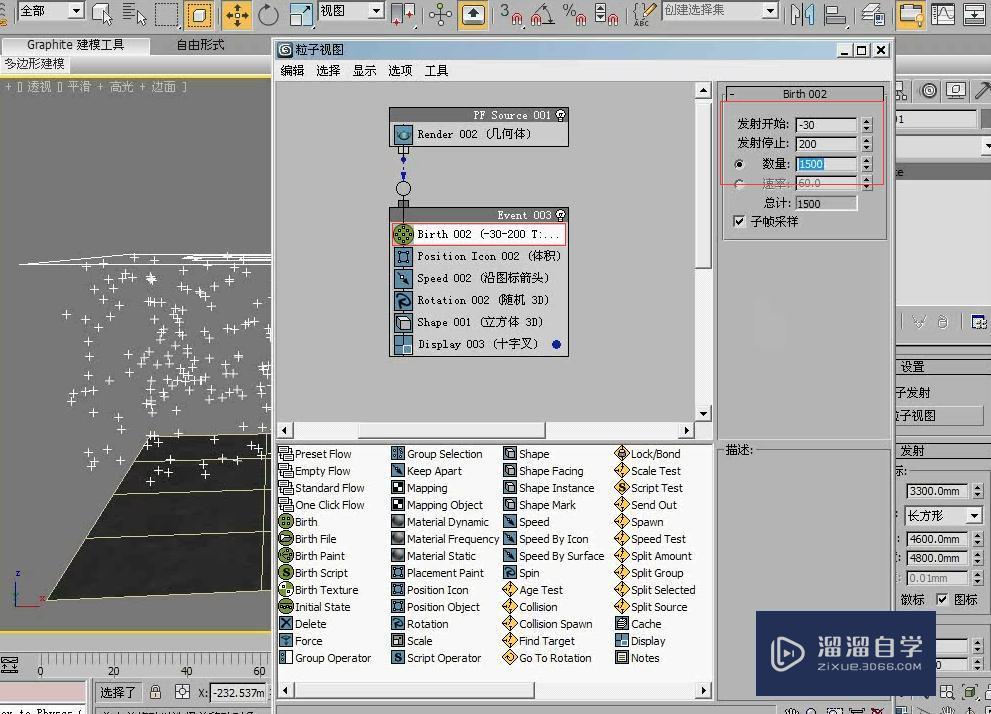991x714 pixels.
Task: Select the Shape 001 operator
Action: click(x=478, y=322)
